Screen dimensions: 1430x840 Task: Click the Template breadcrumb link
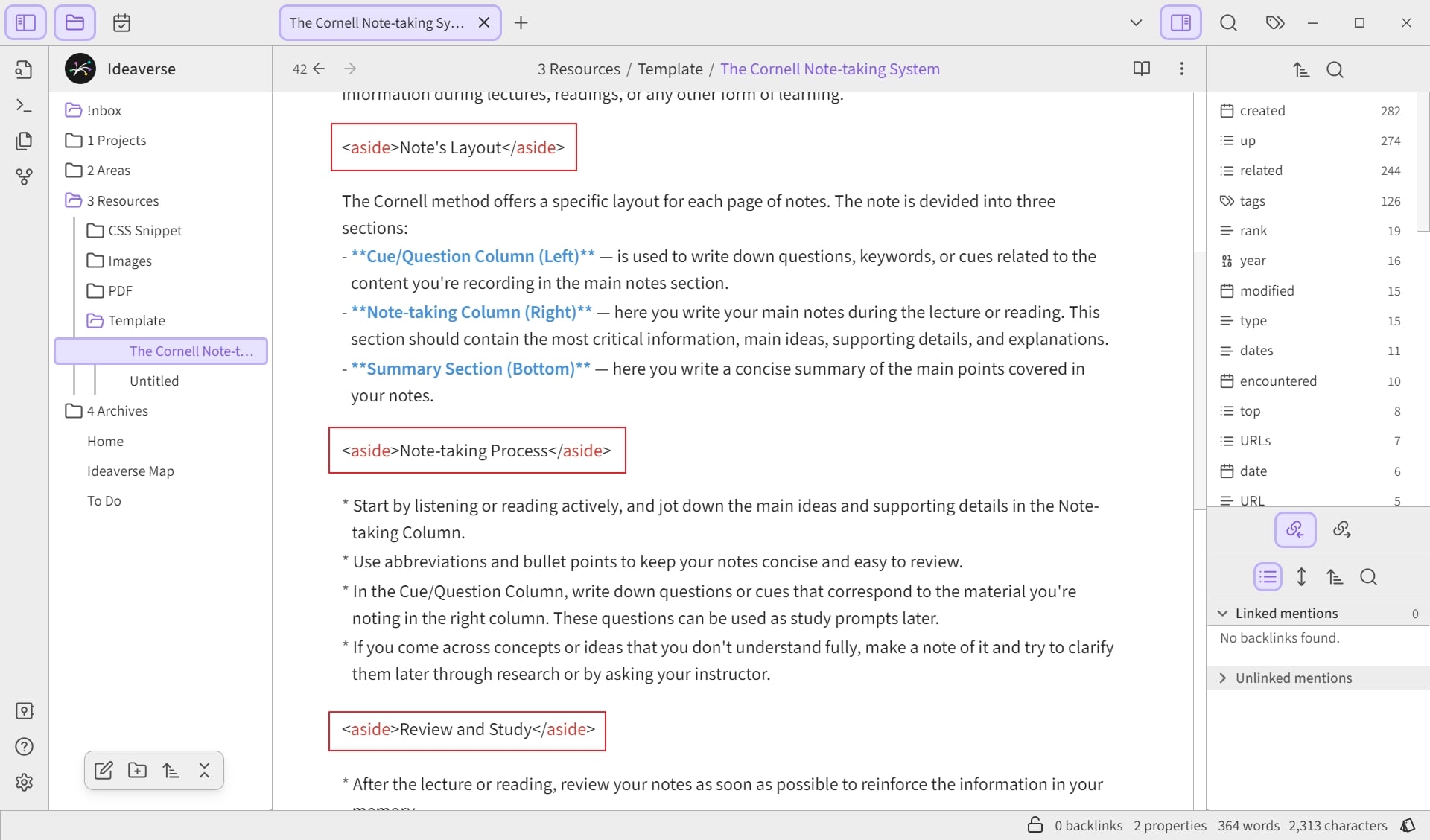(x=670, y=69)
